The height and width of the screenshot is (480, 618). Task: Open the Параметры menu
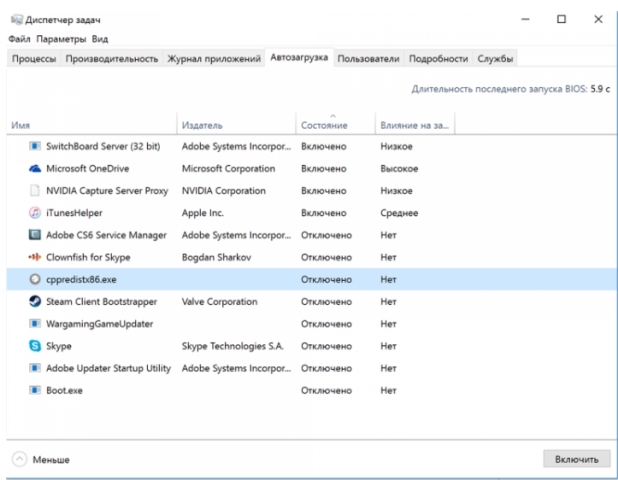click(x=61, y=39)
